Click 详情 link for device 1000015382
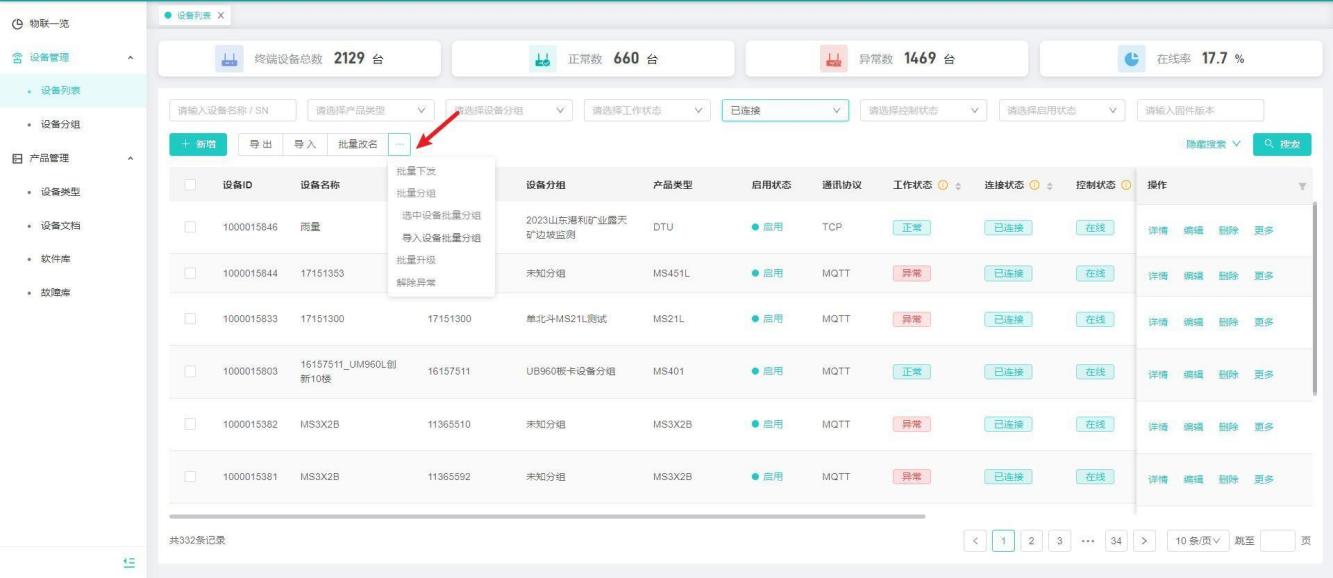Screen dimensions: 1333x578 1159,427
